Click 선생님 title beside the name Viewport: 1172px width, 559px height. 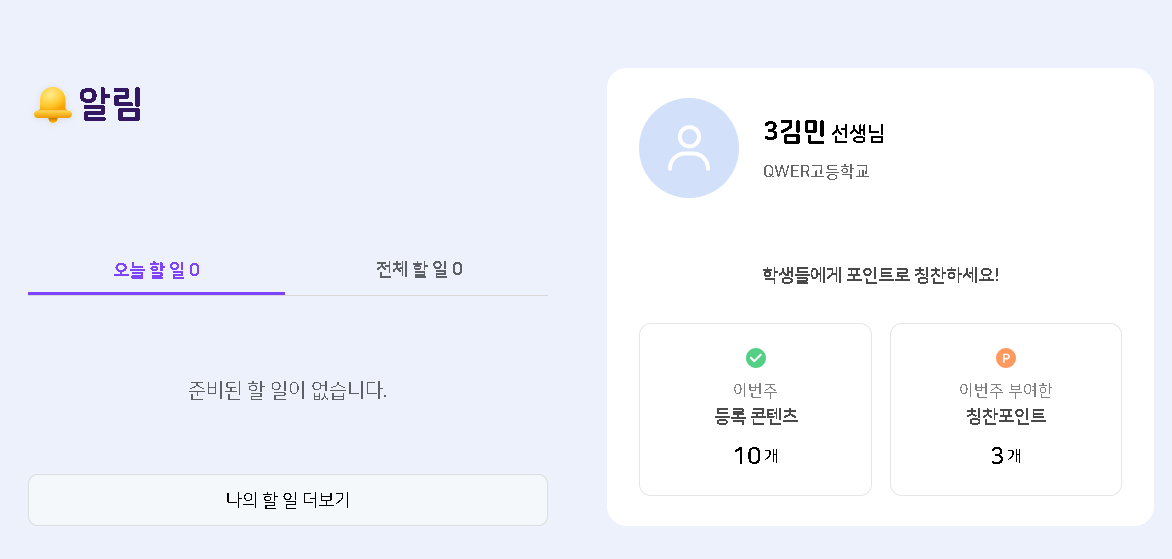click(x=858, y=133)
